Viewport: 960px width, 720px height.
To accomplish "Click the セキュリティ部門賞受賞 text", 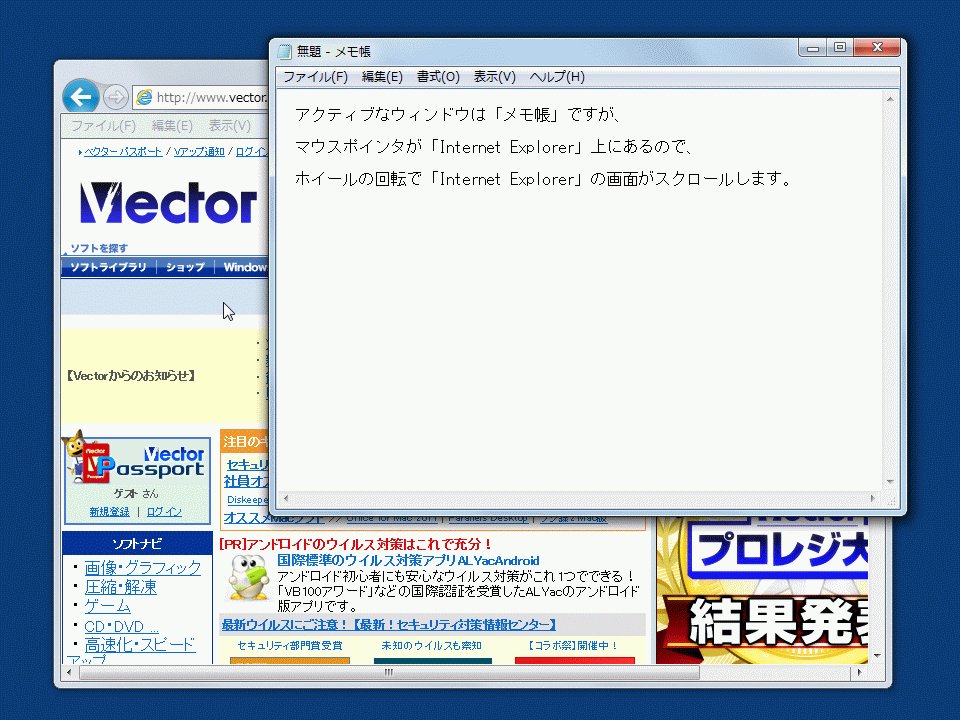I will pyautogui.click(x=290, y=645).
